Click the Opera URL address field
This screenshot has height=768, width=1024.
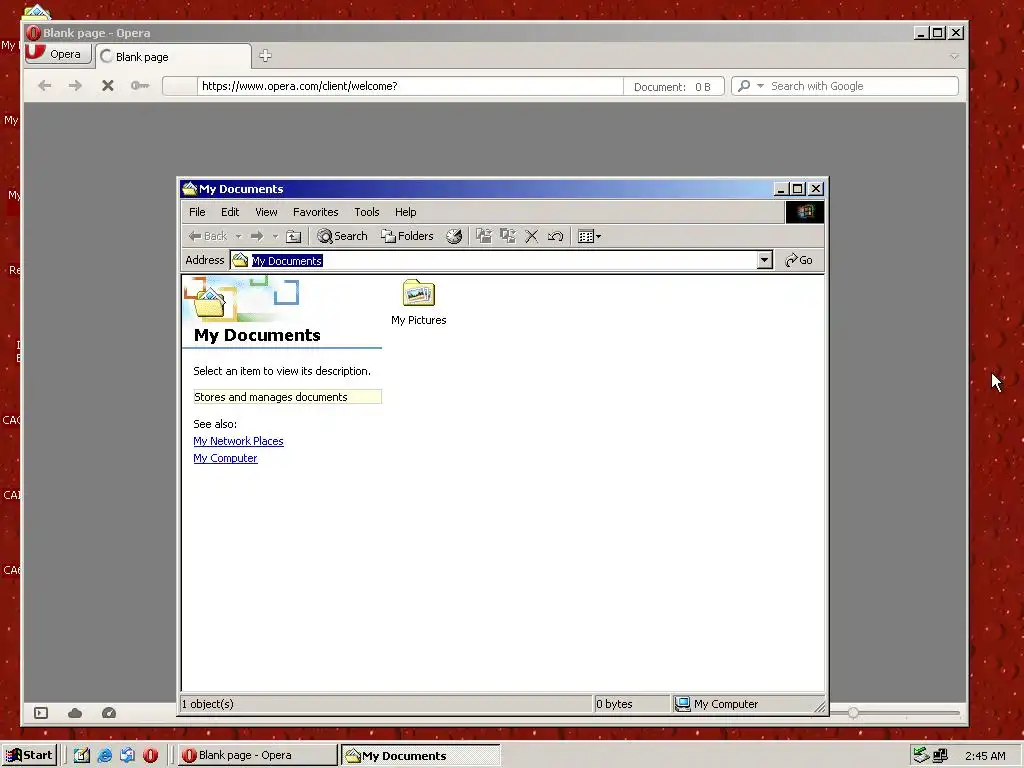click(410, 86)
